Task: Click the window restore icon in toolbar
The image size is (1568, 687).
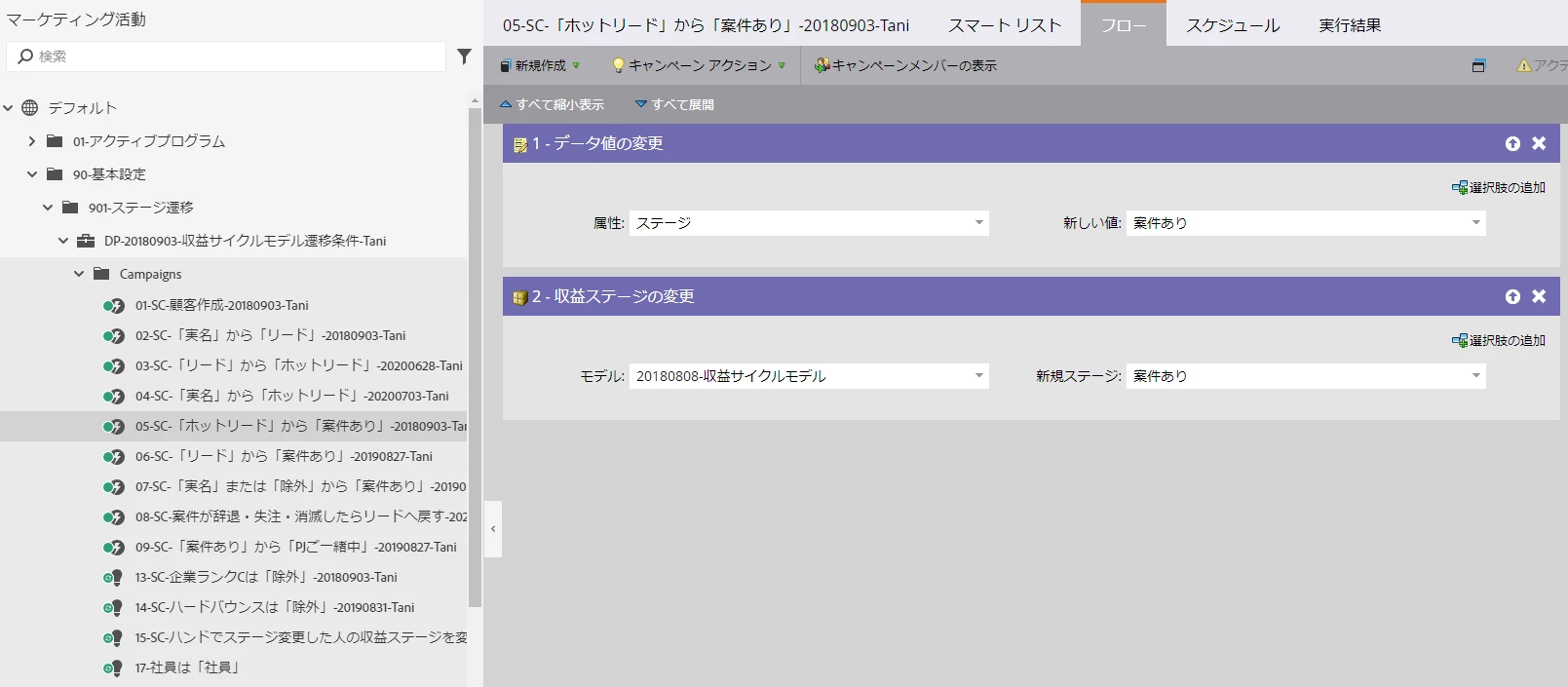Action: [1478, 66]
